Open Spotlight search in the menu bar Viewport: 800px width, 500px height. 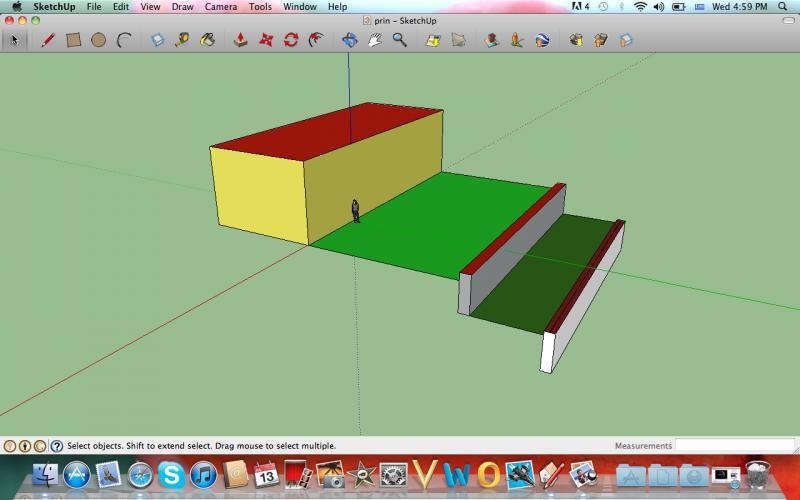click(x=783, y=7)
